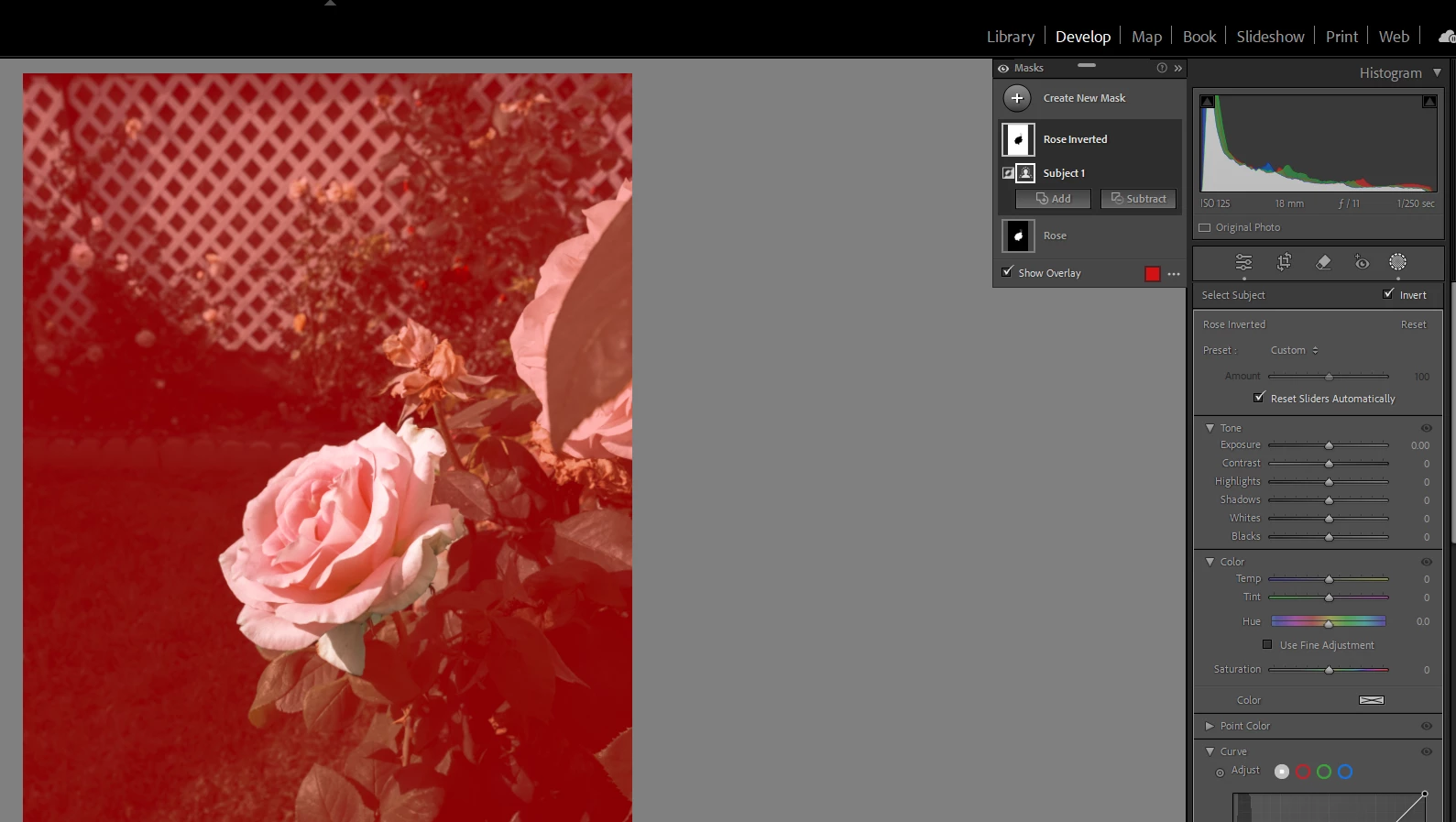Toggle Point Color visibility eye

coord(1427,726)
